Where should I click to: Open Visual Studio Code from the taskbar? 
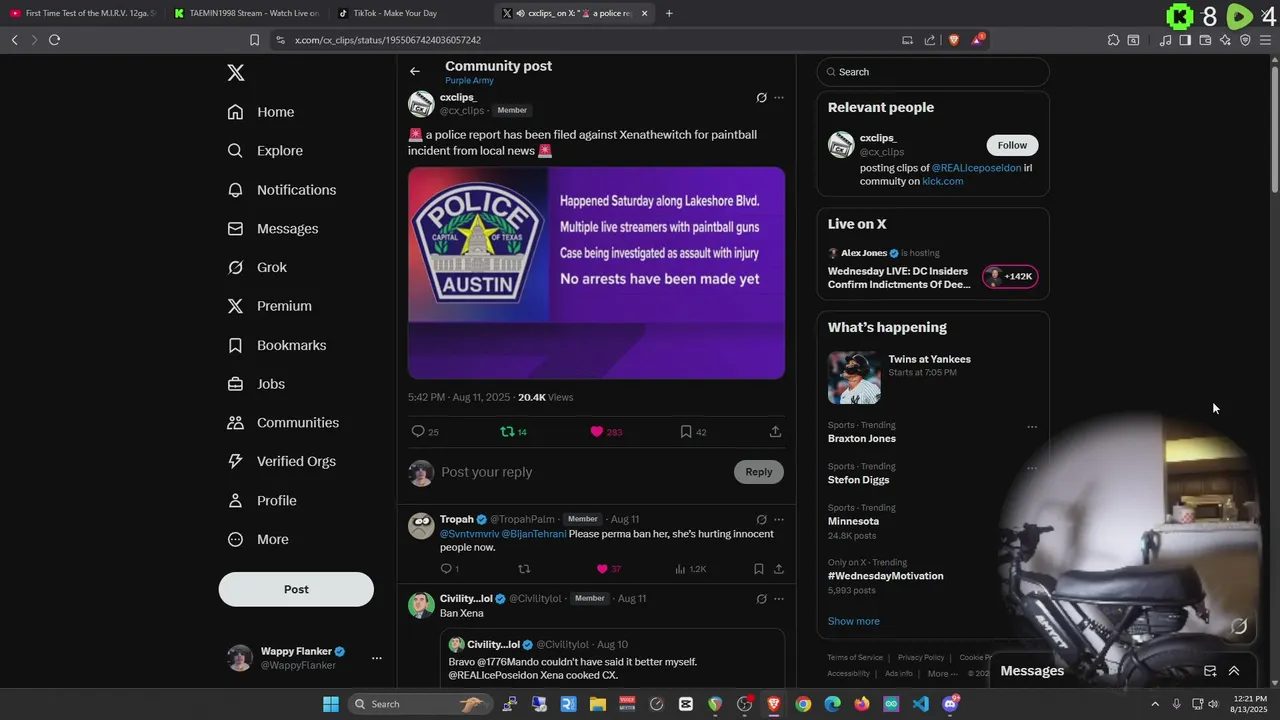point(921,704)
